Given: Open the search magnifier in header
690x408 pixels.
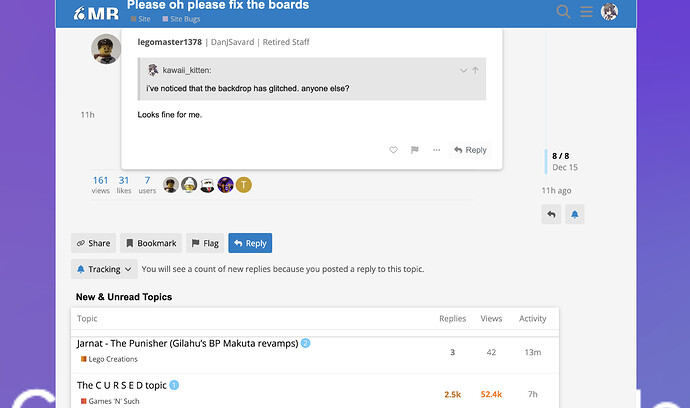Looking at the screenshot, I should pyautogui.click(x=564, y=12).
